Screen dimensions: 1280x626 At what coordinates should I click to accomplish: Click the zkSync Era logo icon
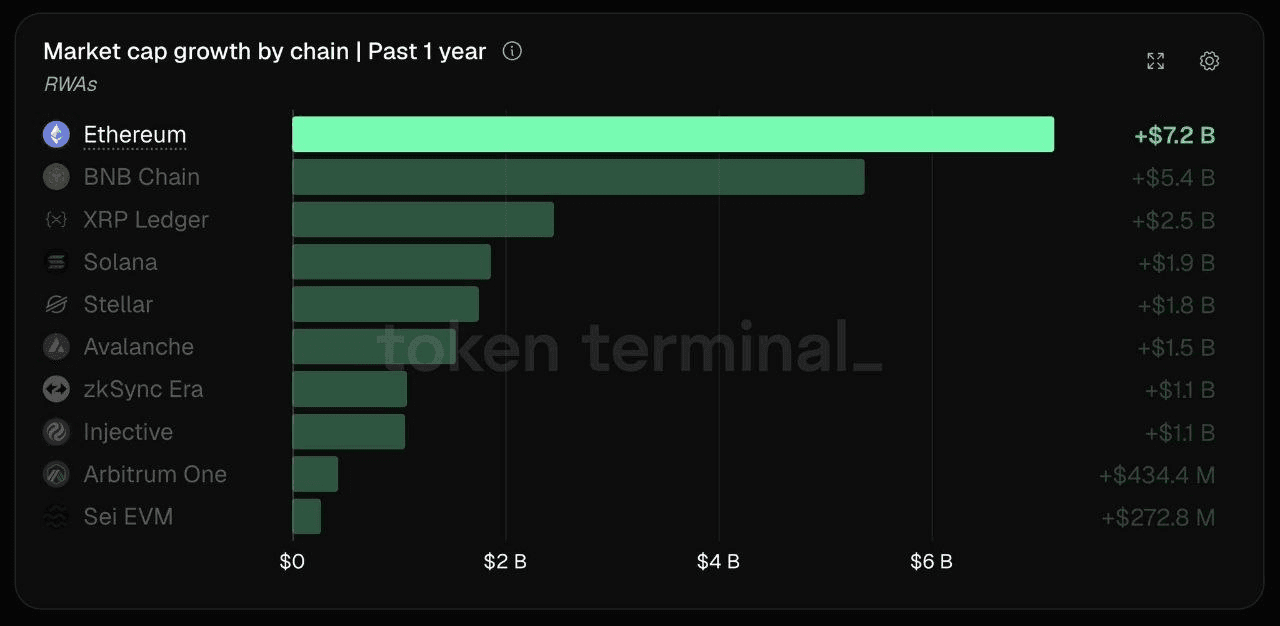[56, 389]
